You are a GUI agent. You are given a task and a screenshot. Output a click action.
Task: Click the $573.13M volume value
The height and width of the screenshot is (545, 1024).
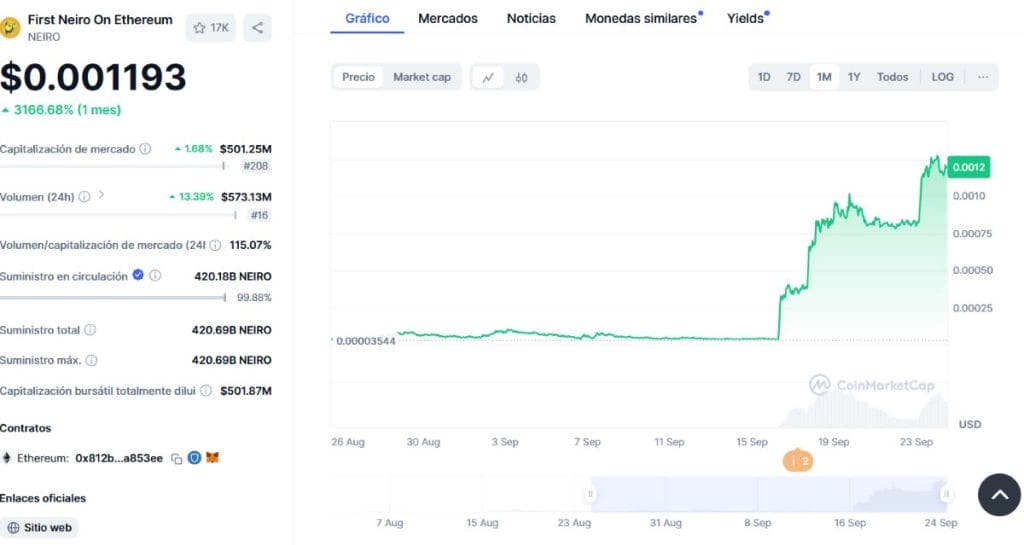click(x=246, y=196)
